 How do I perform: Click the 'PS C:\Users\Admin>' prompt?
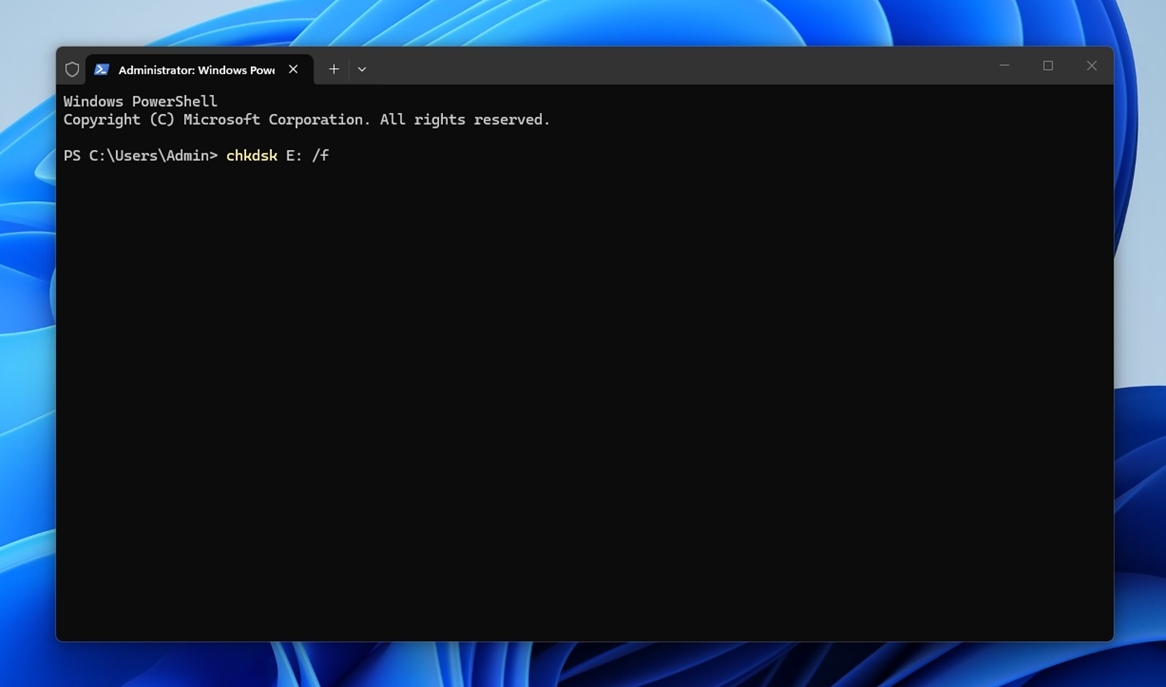point(141,155)
